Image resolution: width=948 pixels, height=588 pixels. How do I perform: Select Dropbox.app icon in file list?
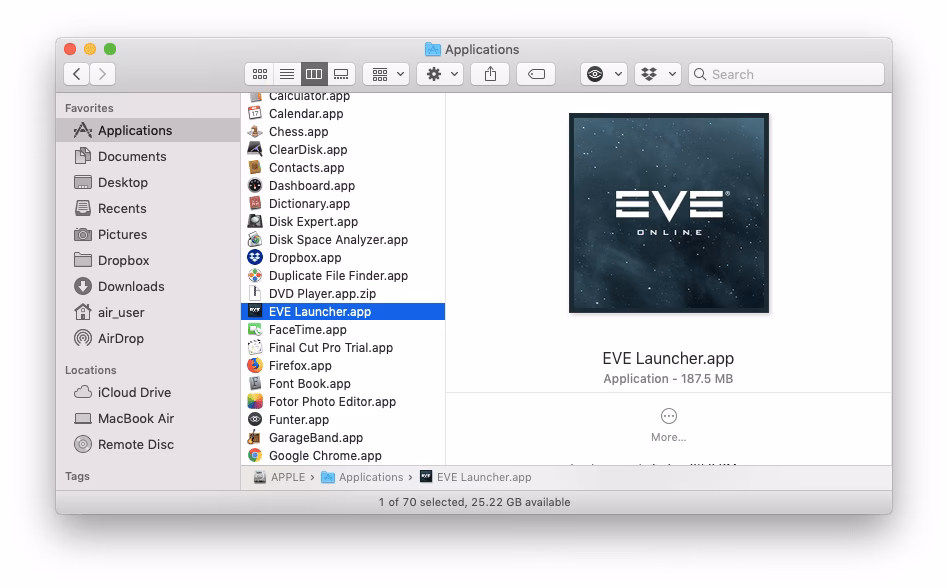coord(255,257)
